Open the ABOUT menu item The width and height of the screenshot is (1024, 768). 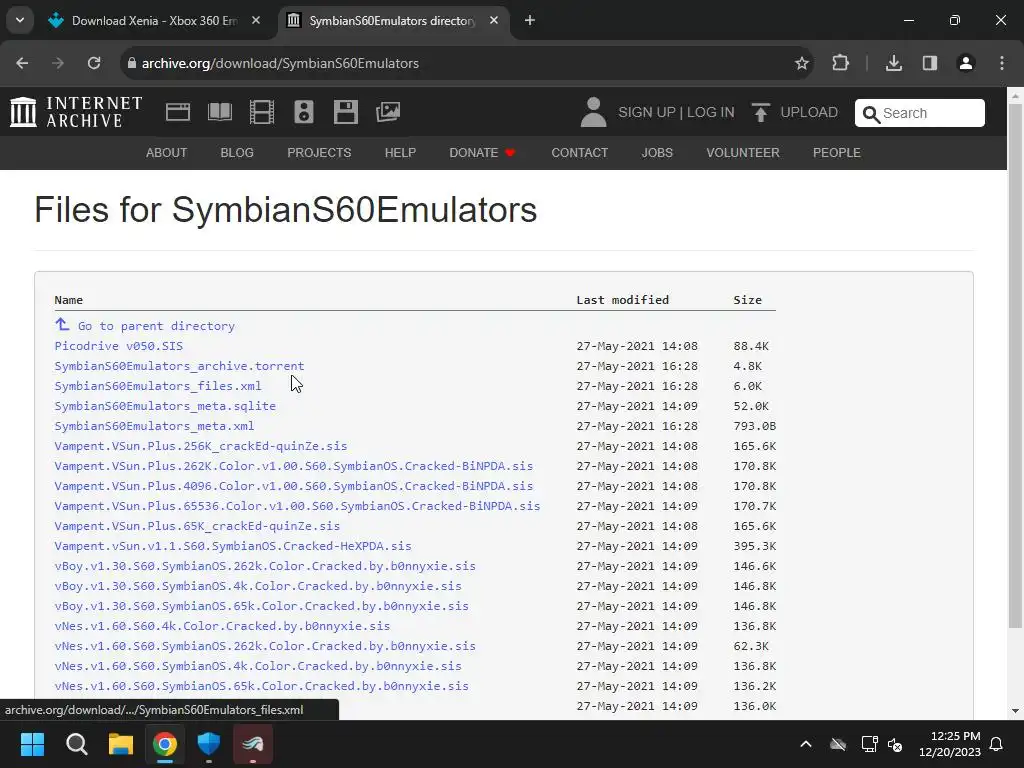point(167,153)
